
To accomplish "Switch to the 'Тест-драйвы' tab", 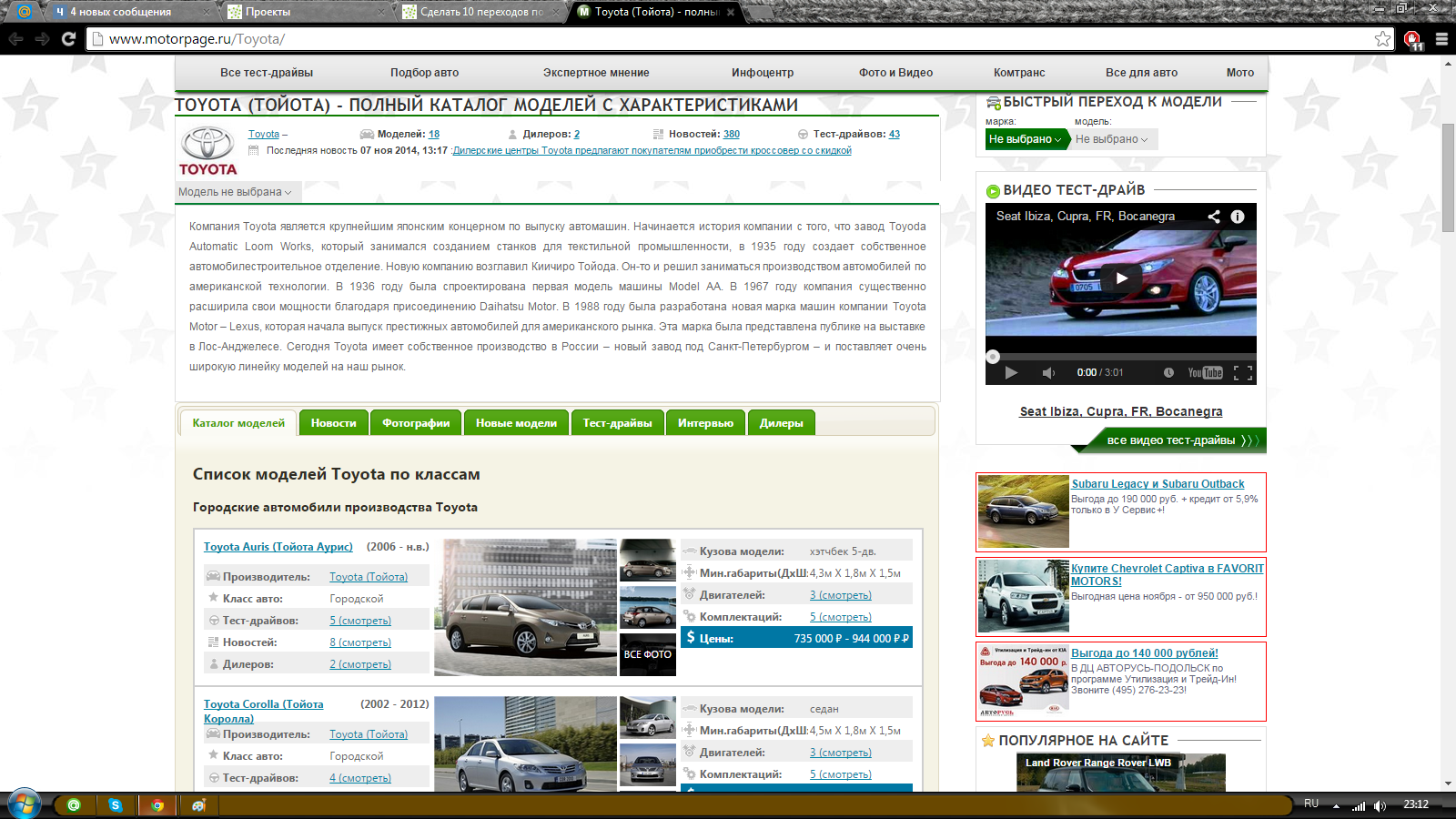I will pyautogui.click(x=618, y=423).
